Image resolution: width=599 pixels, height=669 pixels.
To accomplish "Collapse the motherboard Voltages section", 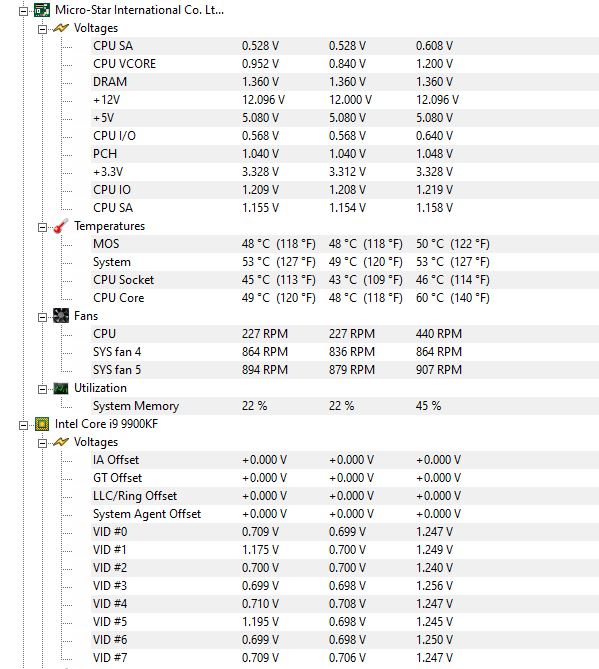I will click(x=42, y=29).
